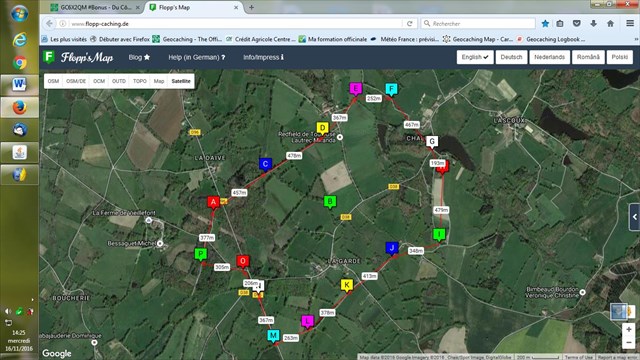Select the cyan marker F
Viewport: 640px width, 360px height.
(x=391, y=89)
